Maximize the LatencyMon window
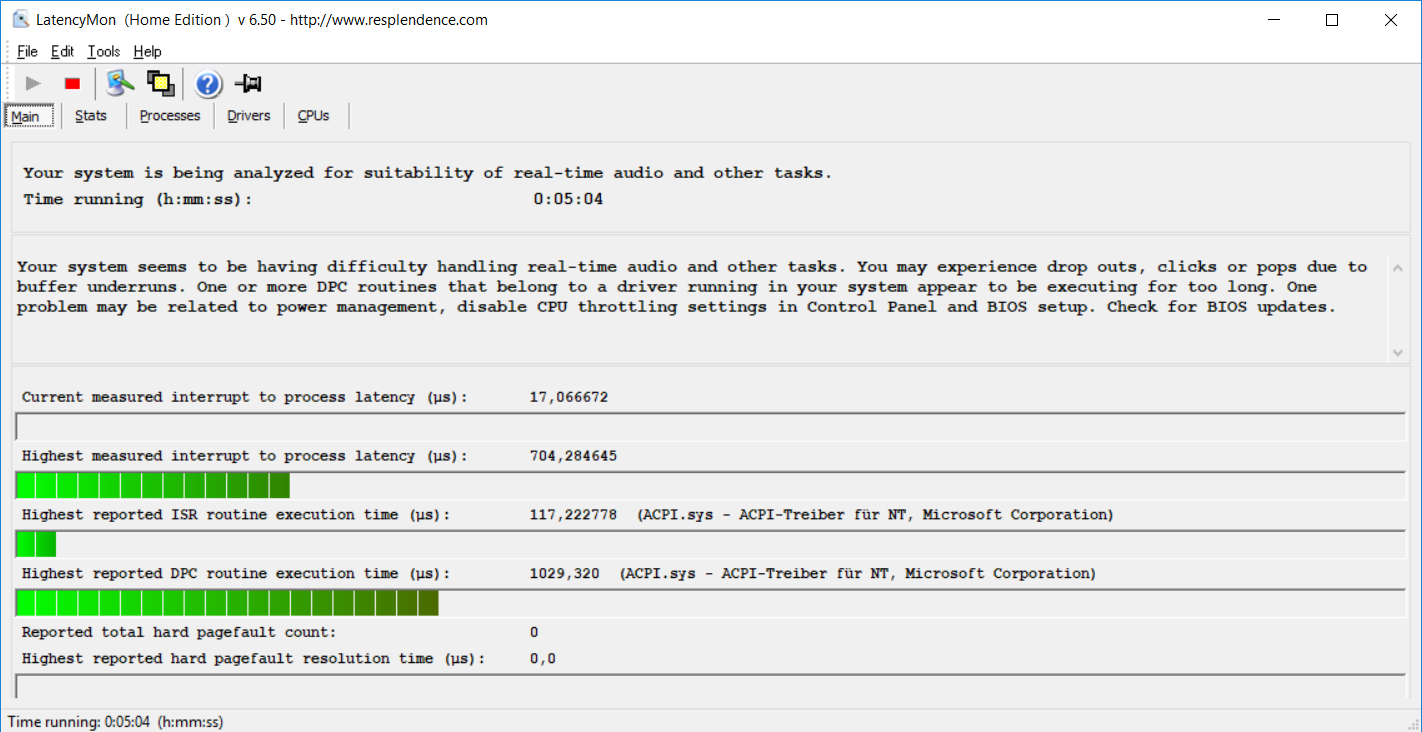 coord(1332,20)
